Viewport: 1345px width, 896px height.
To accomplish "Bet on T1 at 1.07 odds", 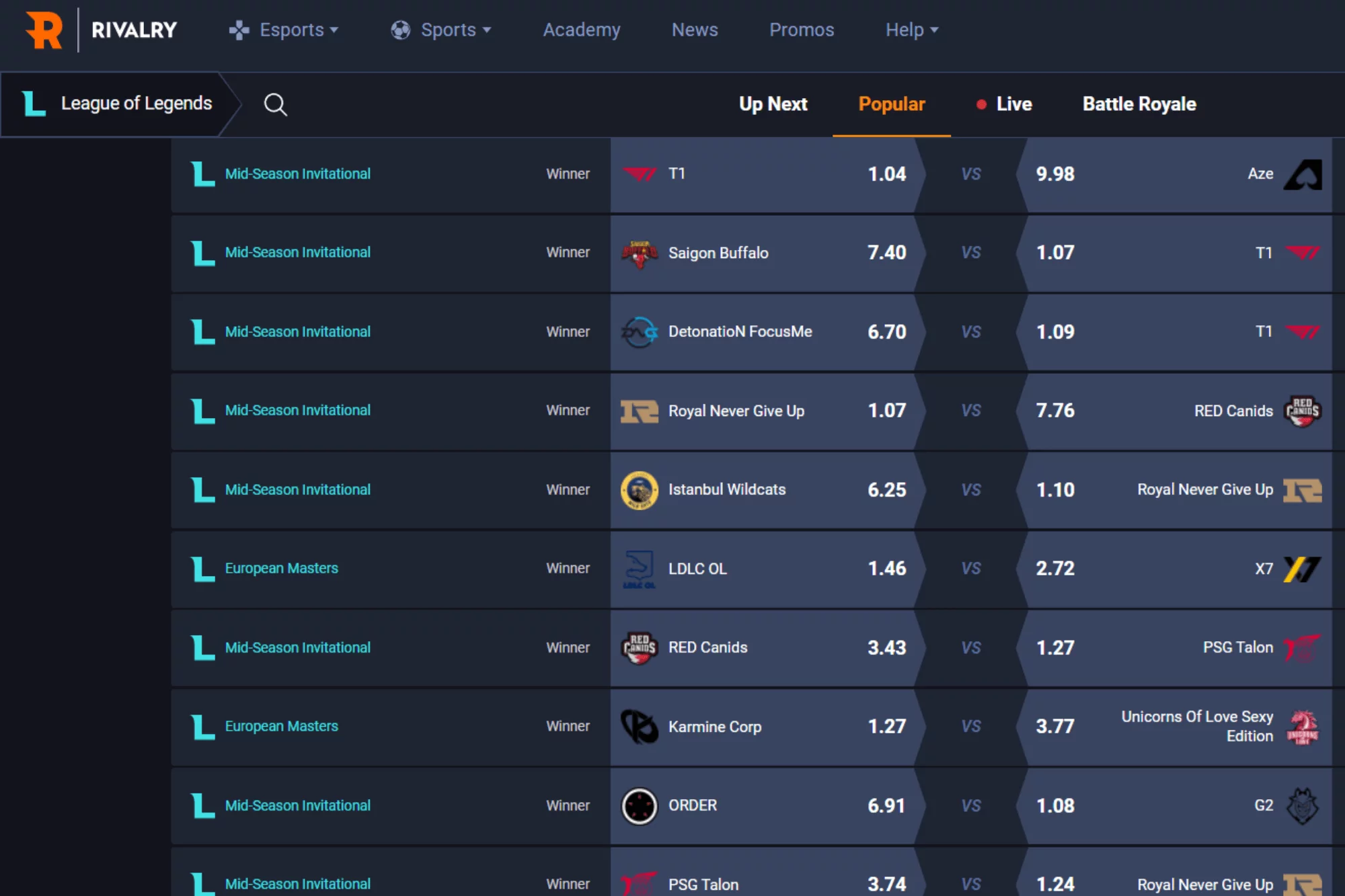I will (x=1174, y=253).
